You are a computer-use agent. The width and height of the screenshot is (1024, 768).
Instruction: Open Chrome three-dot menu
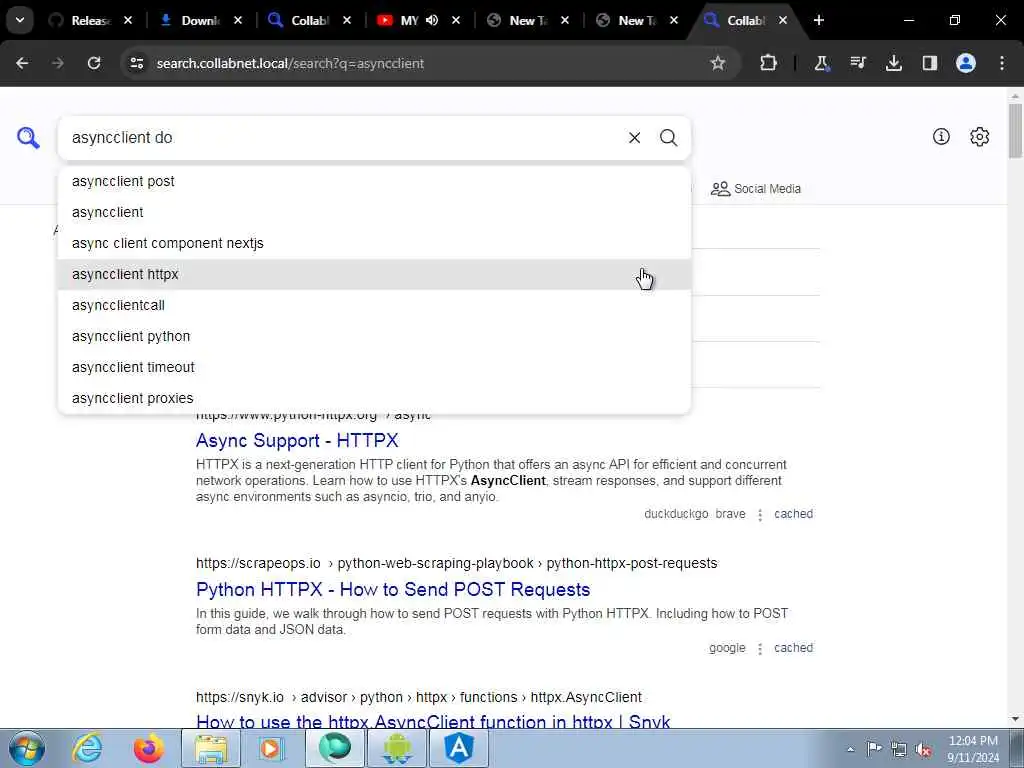(x=1001, y=63)
